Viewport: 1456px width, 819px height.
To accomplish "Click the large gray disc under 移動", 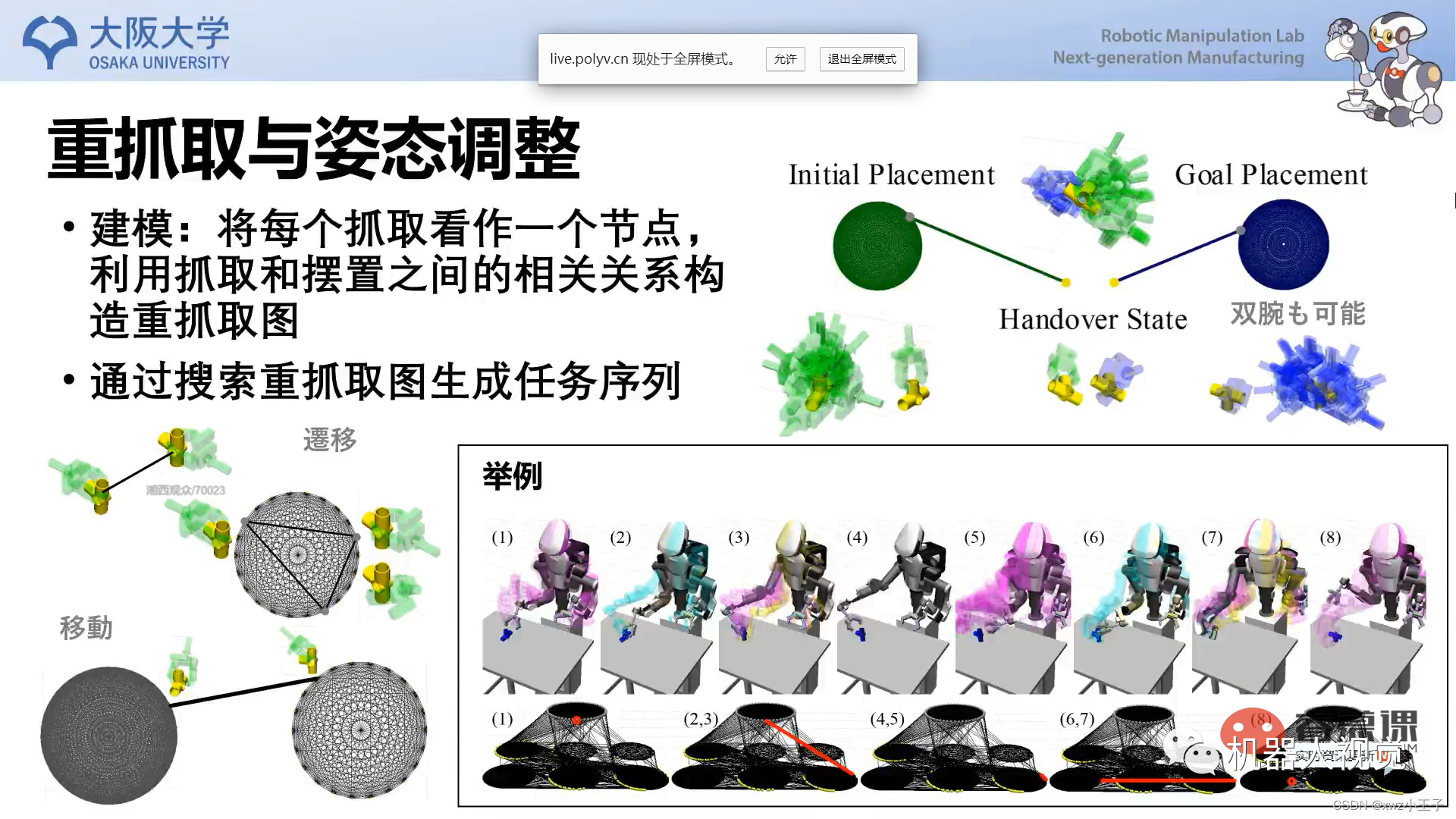I will click(x=108, y=735).
